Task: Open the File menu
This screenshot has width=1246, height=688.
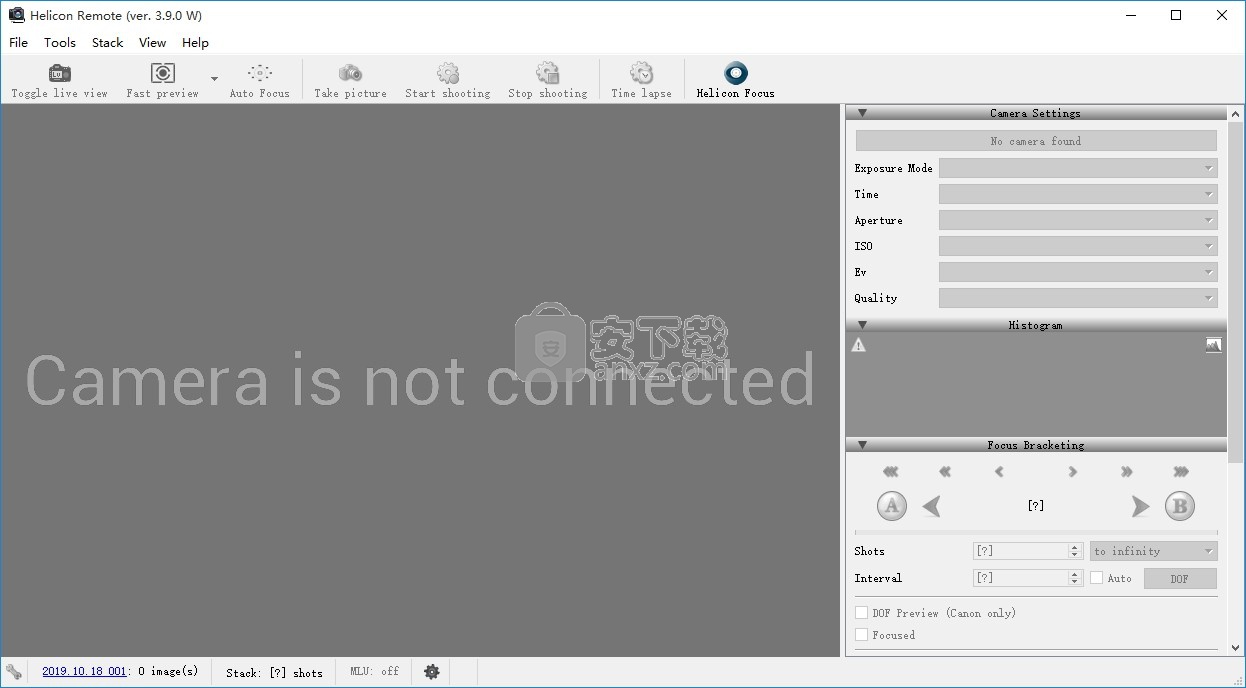Action: pyautogui.click(x=19, y=42)
